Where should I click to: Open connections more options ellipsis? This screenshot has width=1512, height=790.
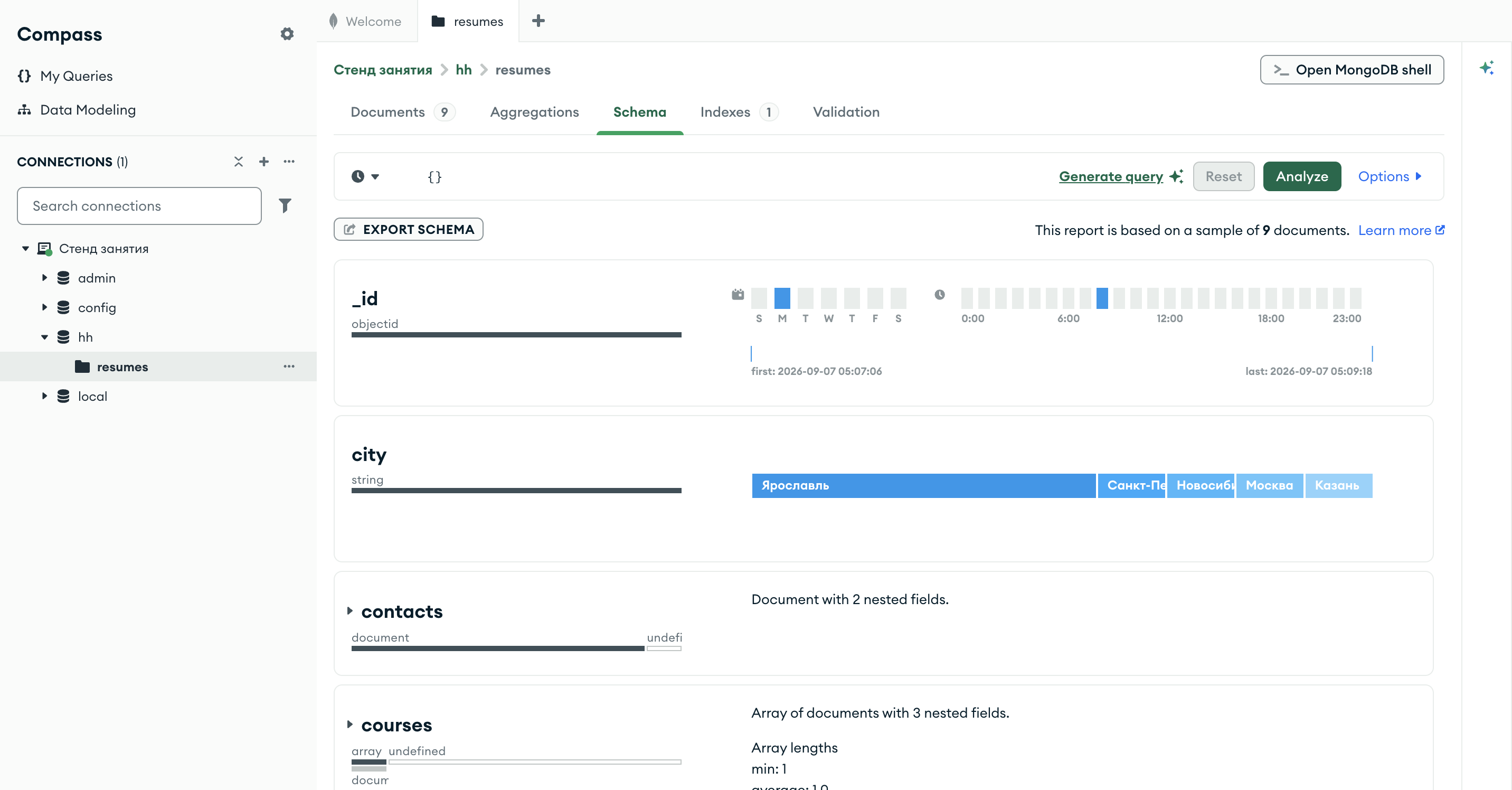[x=289, y=162]
